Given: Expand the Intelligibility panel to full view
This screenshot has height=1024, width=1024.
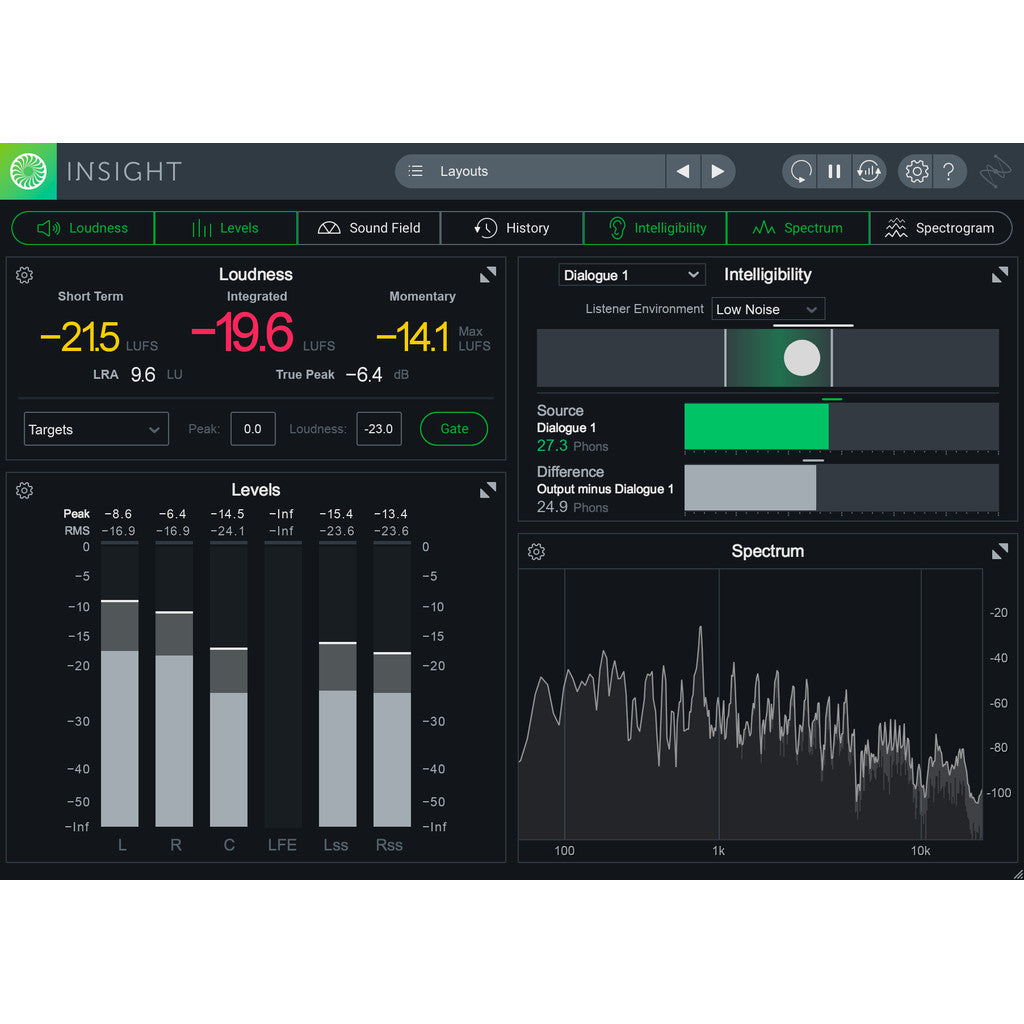Looking at the screenshot, I should tap(1000, 274).
